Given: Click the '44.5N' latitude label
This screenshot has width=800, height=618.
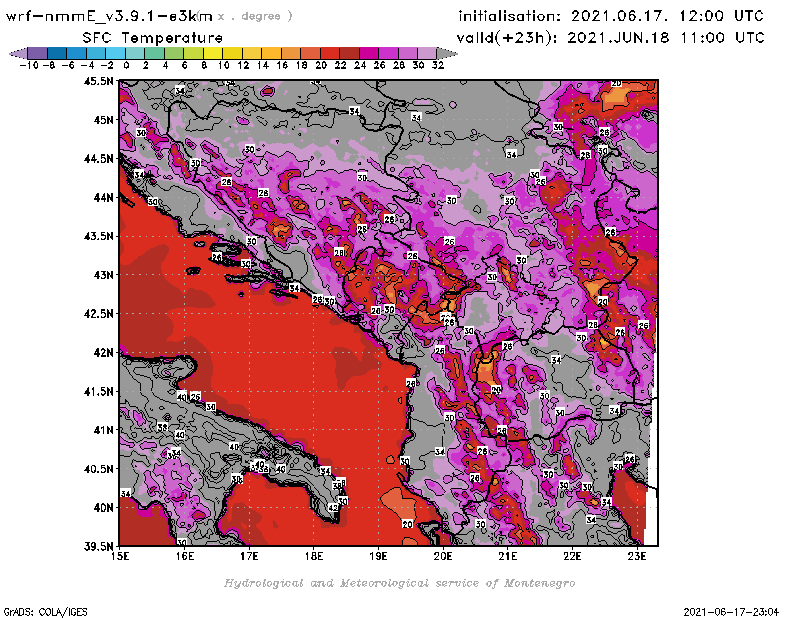Looking at the screenshot, I should [x=98, y=159].
